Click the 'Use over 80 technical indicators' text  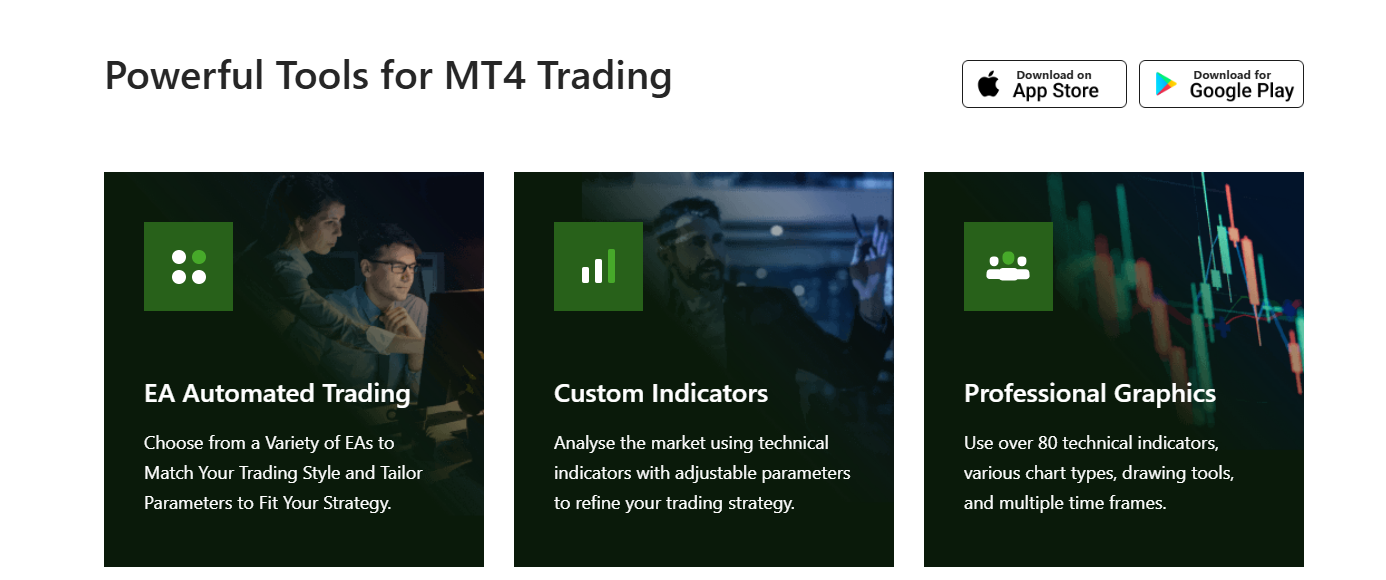[1091, 443]
